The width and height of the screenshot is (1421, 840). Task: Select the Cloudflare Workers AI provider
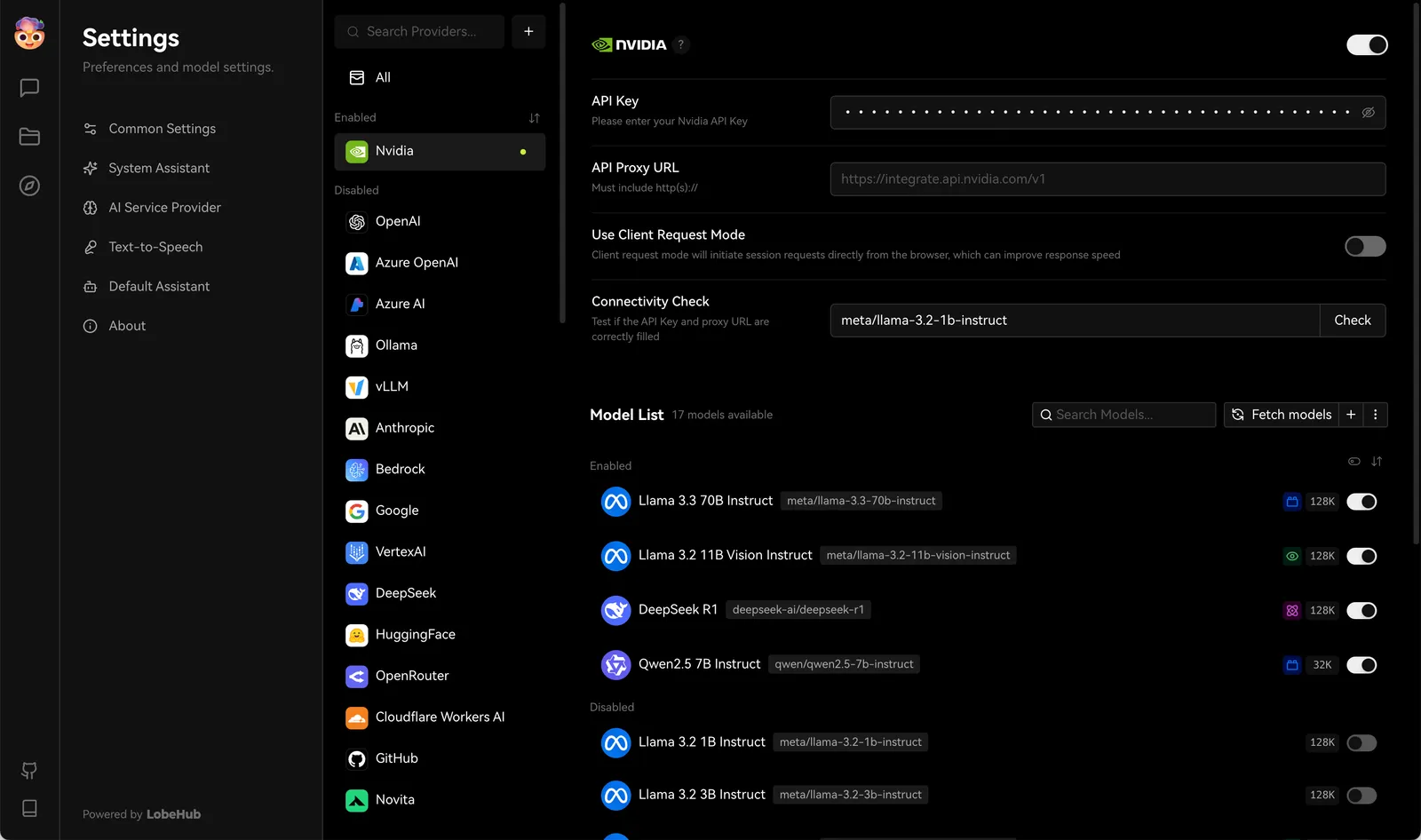pos(440,717)
